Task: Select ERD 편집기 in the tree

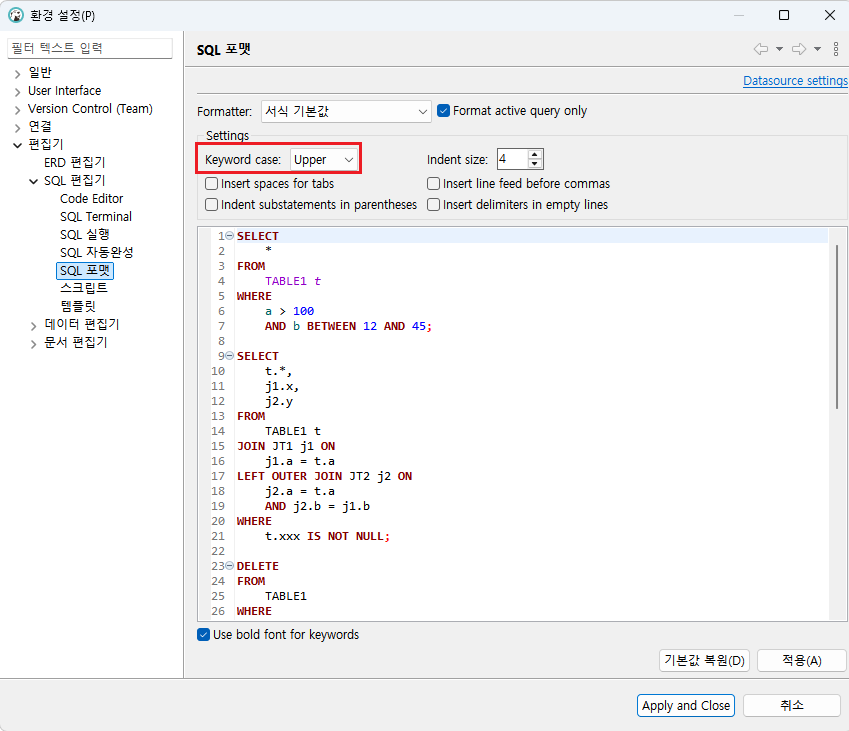Action: [75, 162]
